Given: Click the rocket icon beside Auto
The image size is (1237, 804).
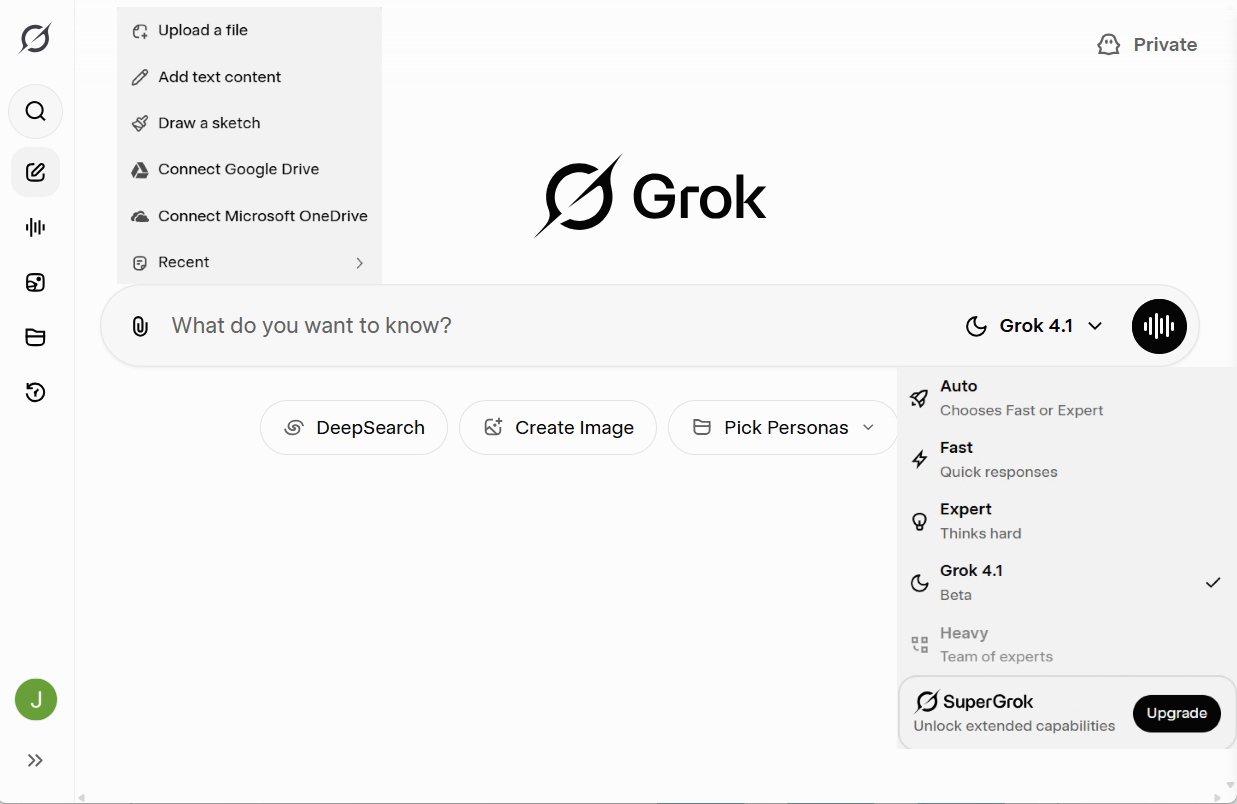Looking at the screenshot, I should click(x=919, y=399).
